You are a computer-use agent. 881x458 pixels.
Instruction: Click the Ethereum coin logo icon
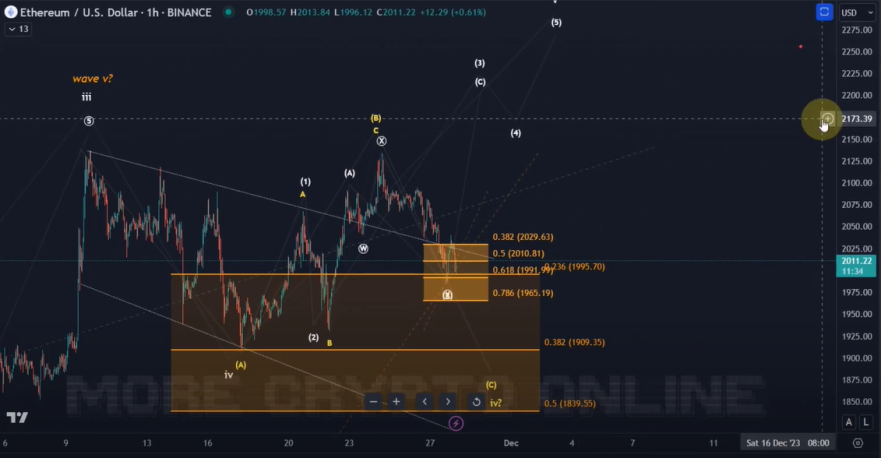[x=11, y=12]
